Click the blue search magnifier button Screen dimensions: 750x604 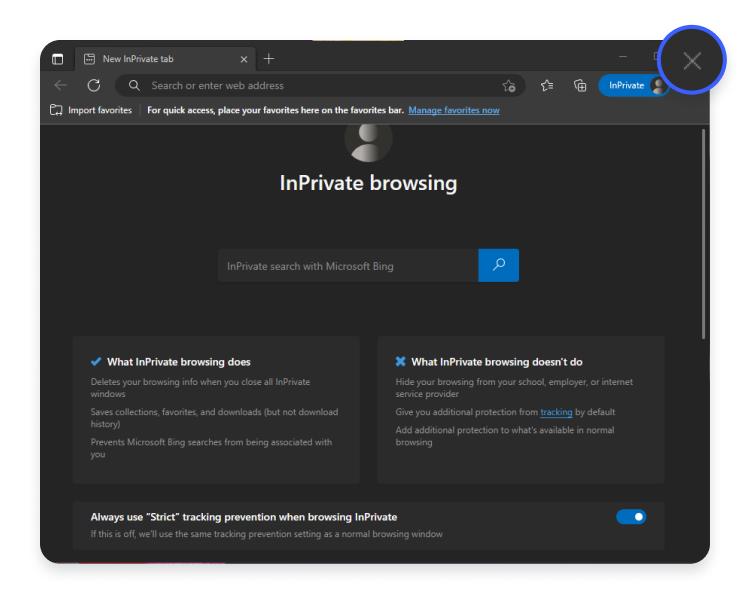pyautogui.click(x=498, y=265)
